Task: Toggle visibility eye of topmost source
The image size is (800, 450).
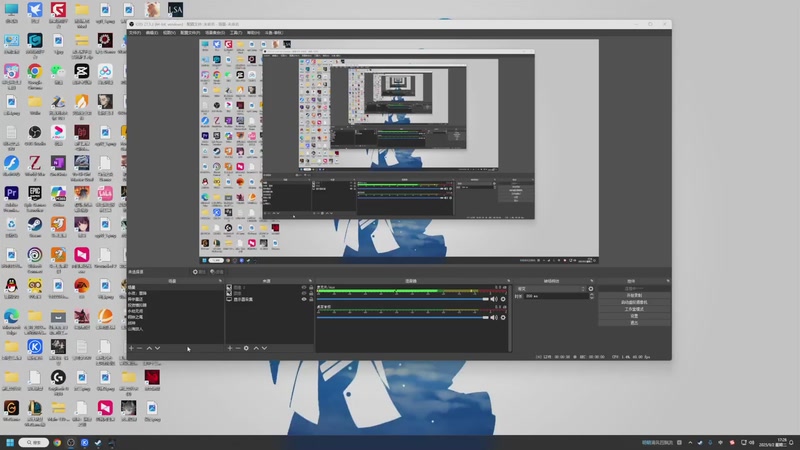Action: coord(304,287)
